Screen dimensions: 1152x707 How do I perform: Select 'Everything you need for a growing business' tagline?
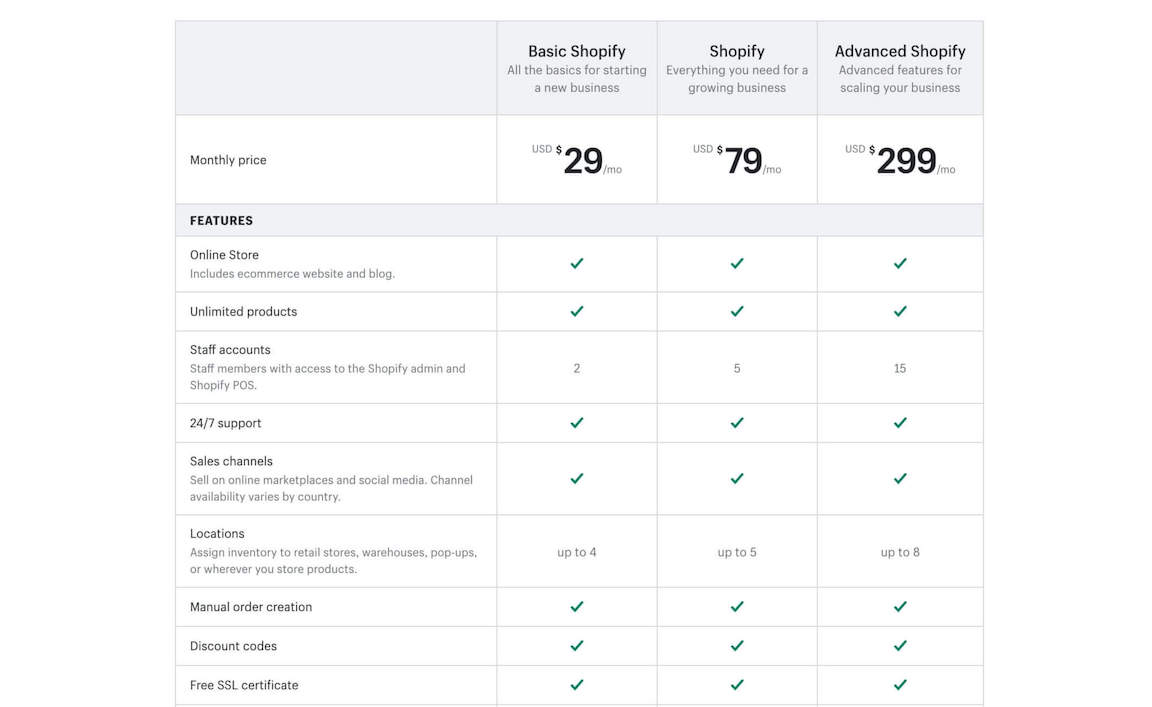coord(737,79)
